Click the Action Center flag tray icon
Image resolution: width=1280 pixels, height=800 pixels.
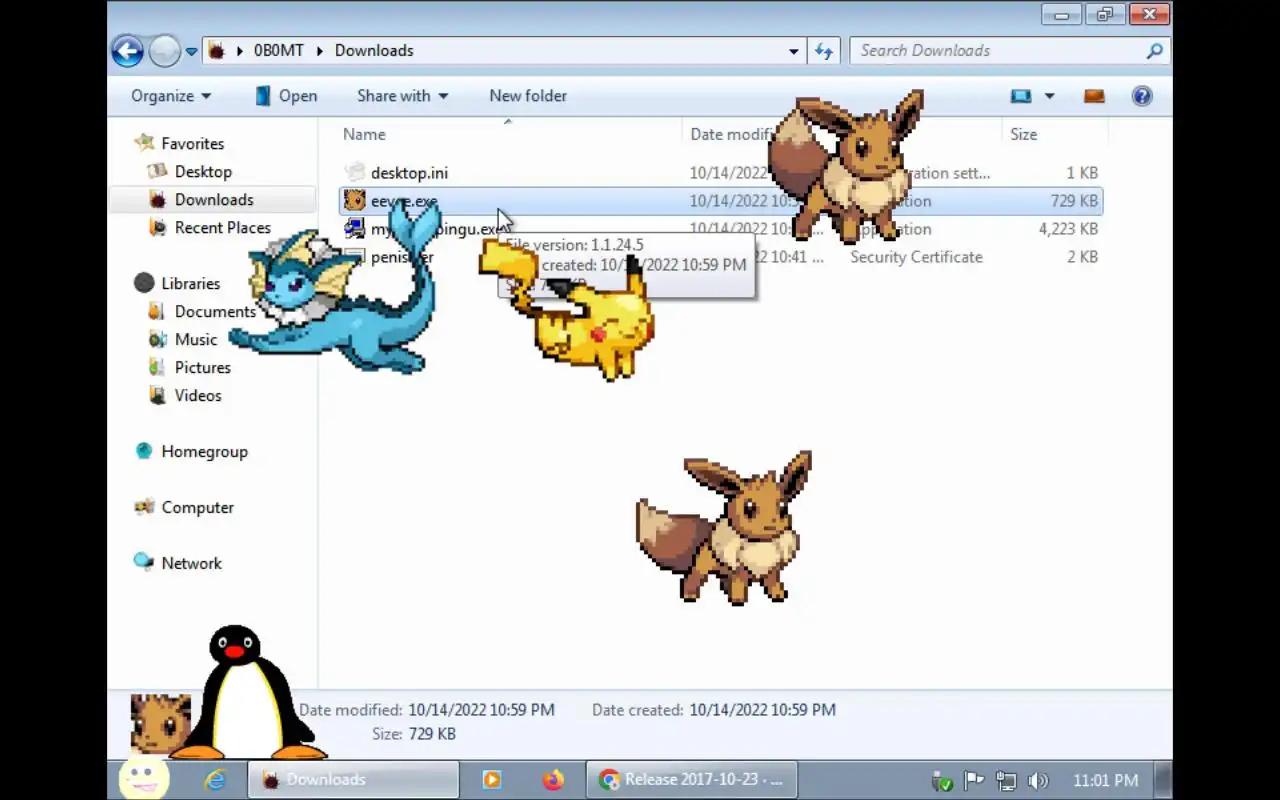click(973, 781)
